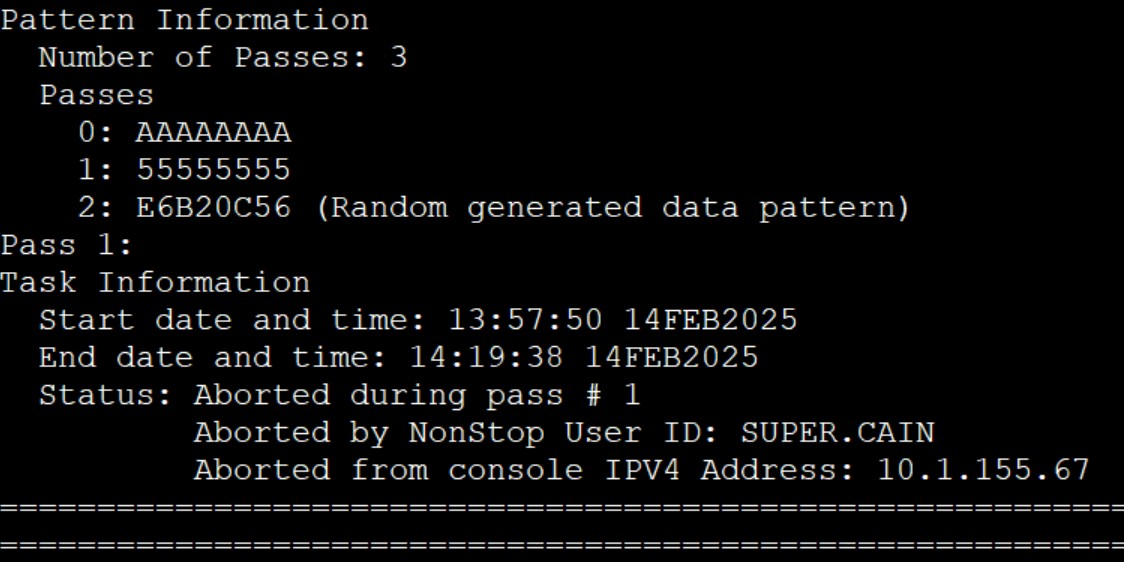Click the End date and time label

point(213,357)
